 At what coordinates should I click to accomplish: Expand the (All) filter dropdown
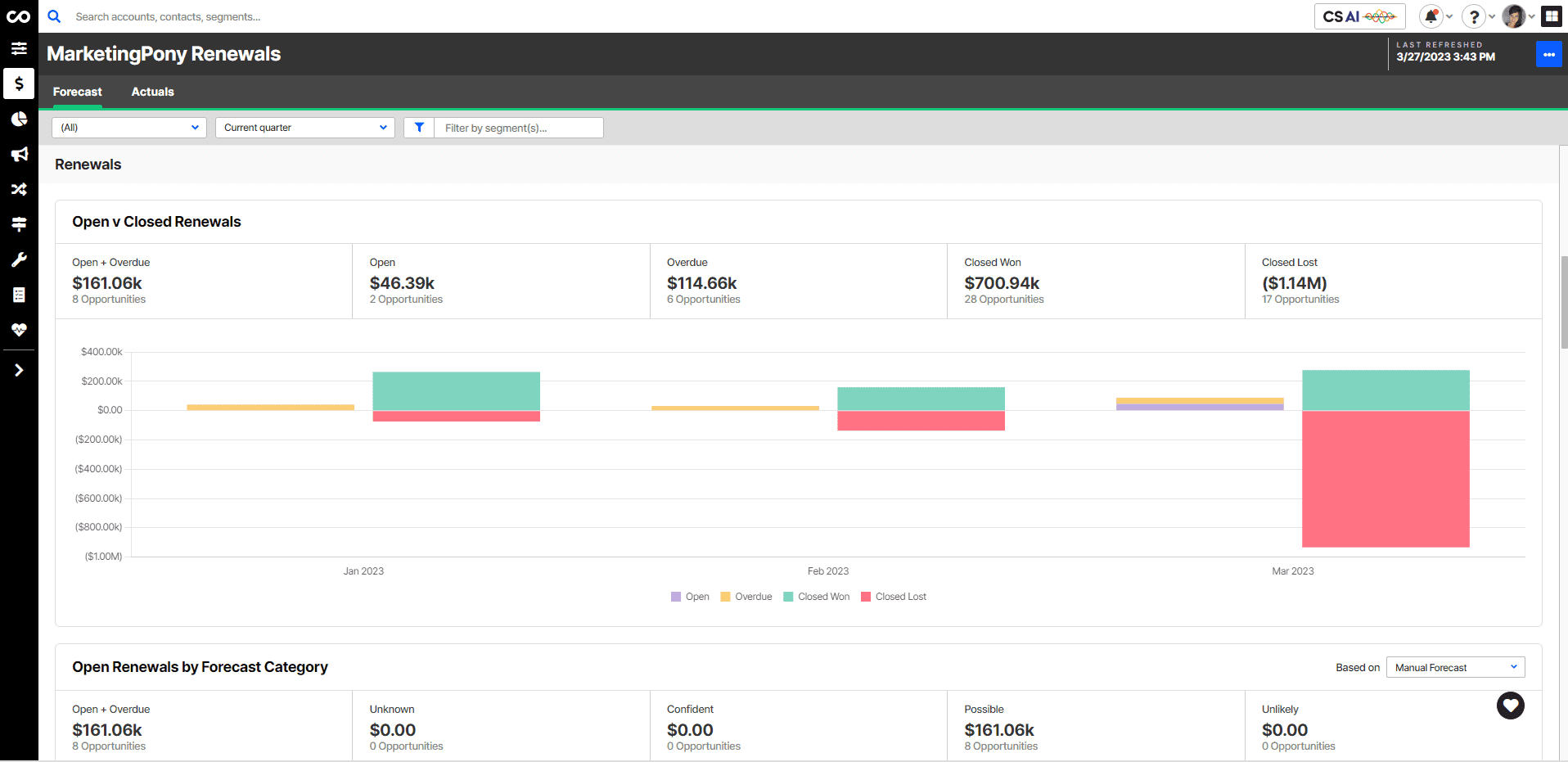click(x=128, y=127)
